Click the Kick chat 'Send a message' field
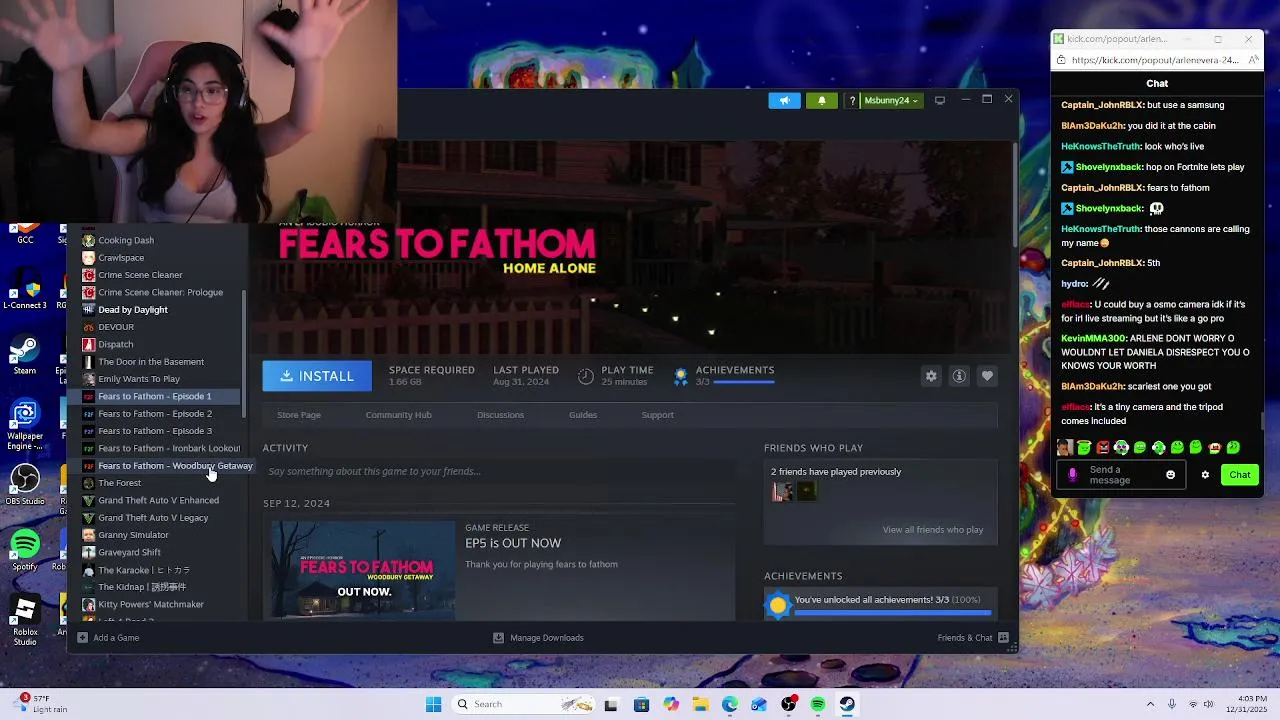Screen dimensions: 1280x720 (x=1120, y=475)
